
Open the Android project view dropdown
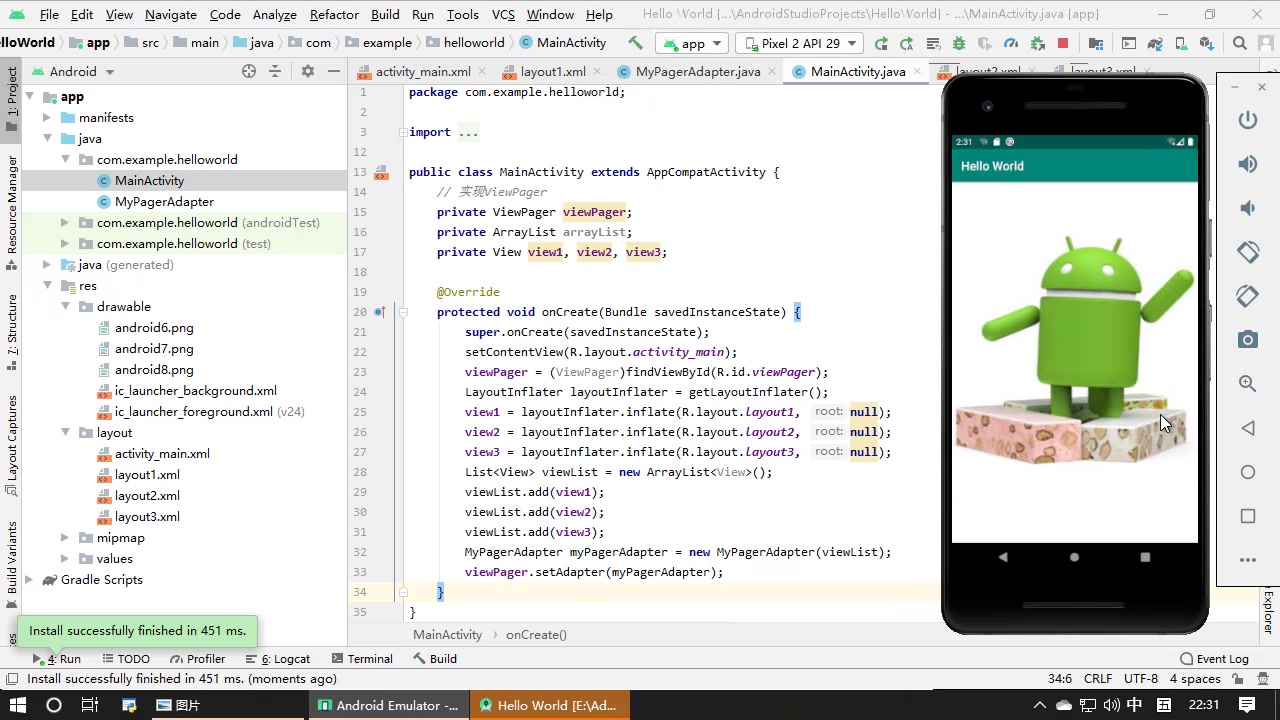click(x=72, y=71)
